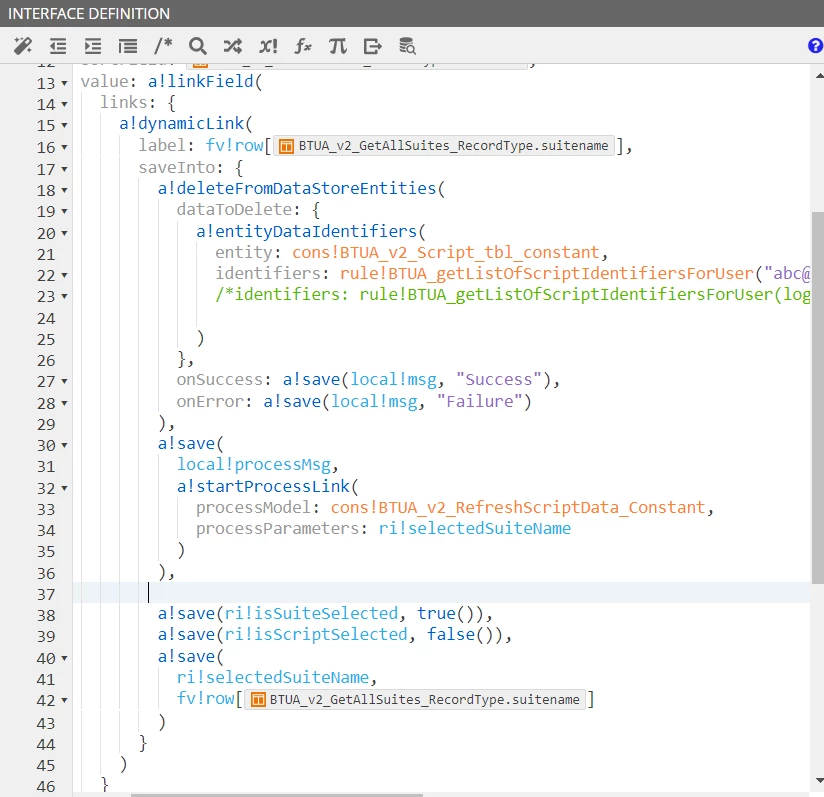
Task: Click the "Failure" string on line 28
Action: coord(479,402)
